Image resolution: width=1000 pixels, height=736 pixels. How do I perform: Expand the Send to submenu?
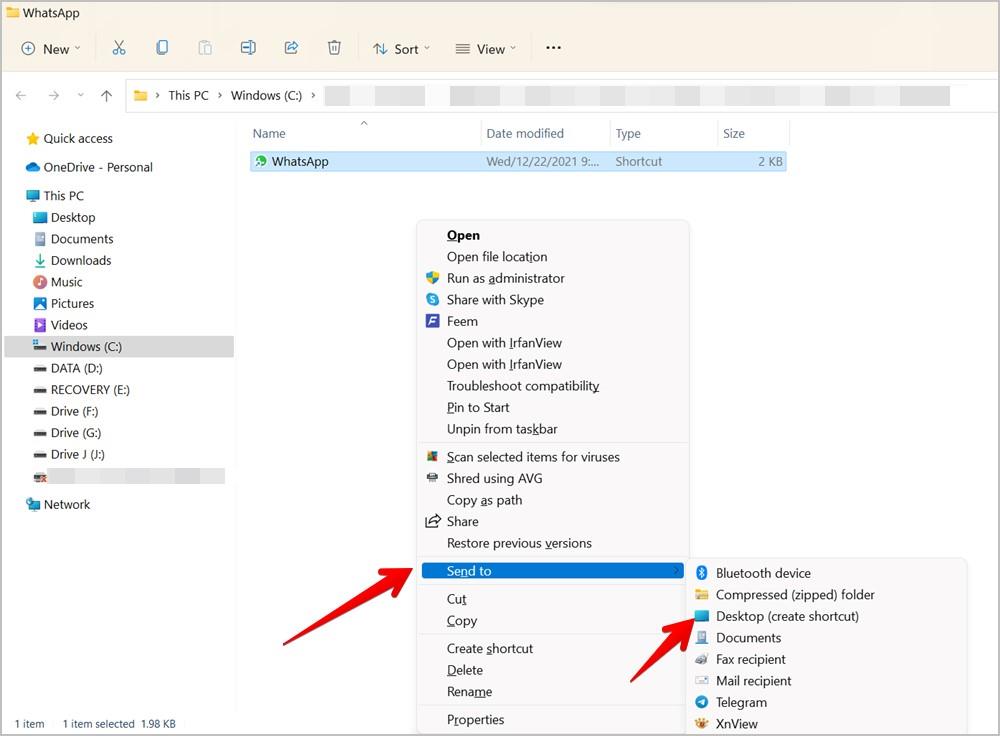click(x=552, y=571)
